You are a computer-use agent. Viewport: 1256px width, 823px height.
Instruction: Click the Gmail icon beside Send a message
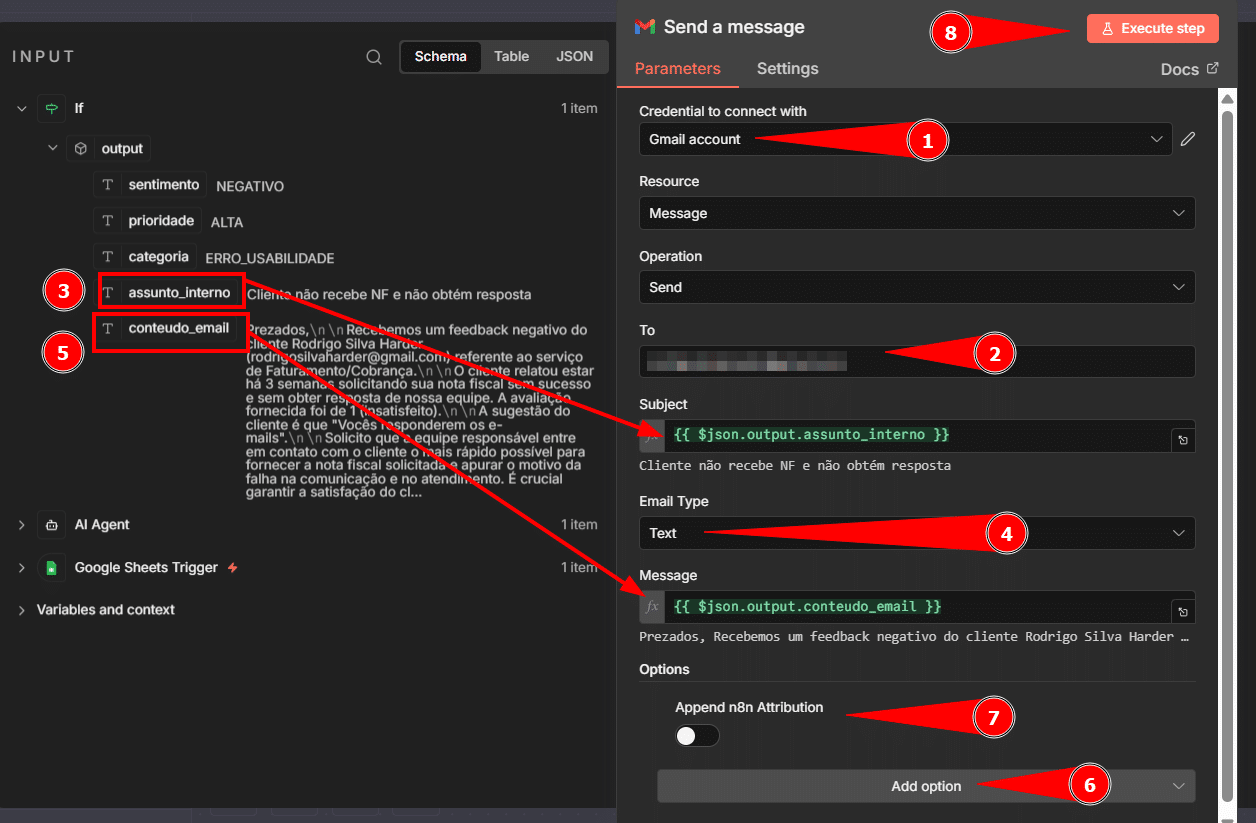point(645,27)
